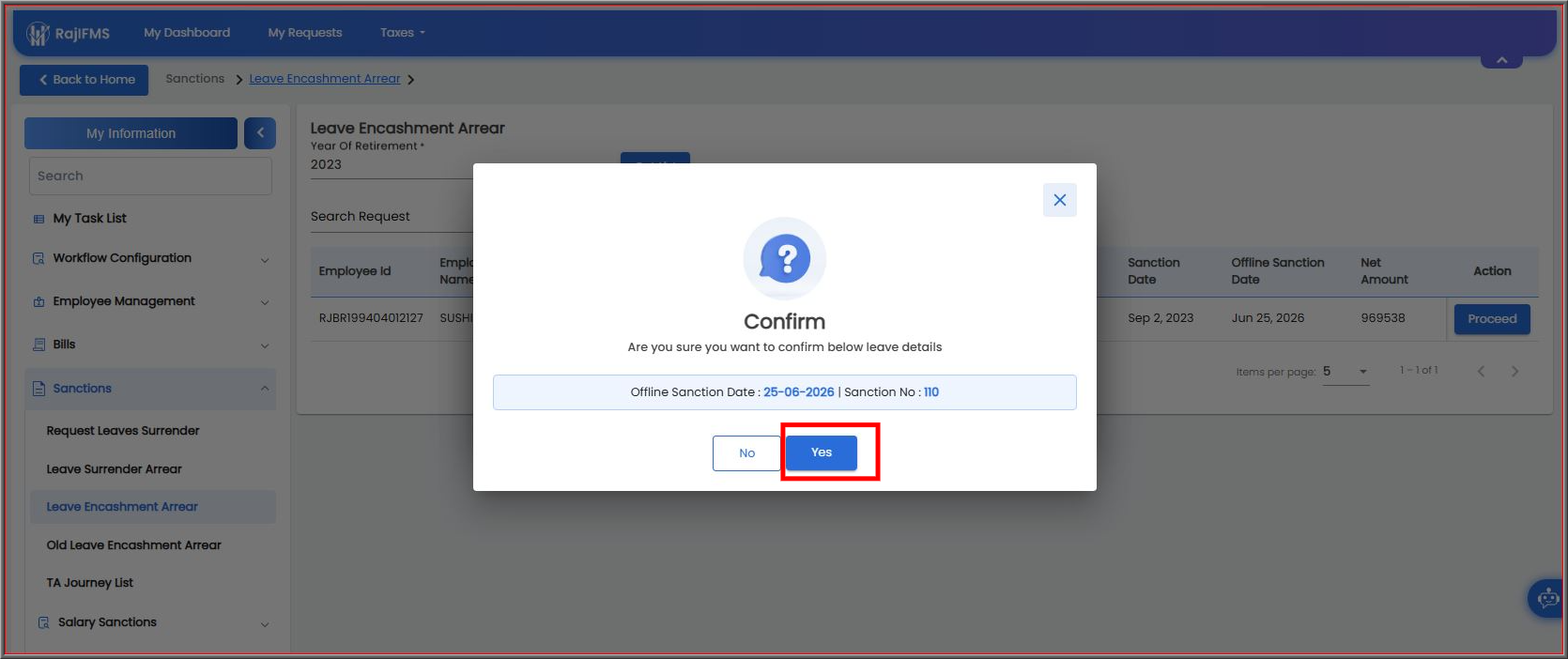Click sanction number 110 in dialog
Screen dimensions: 1568x659
coord(931,392)
